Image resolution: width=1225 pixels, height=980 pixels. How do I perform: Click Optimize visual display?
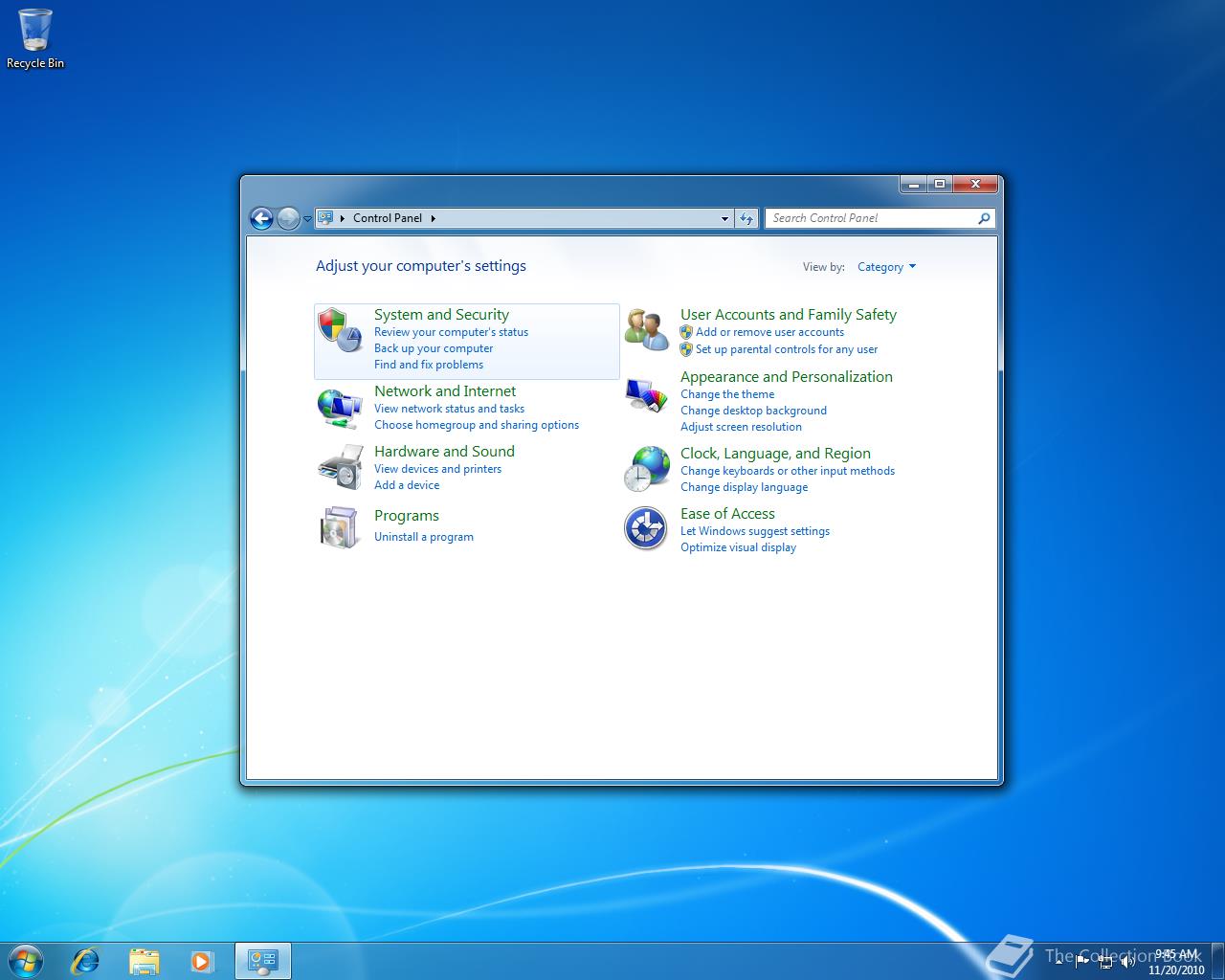[738, 547]
